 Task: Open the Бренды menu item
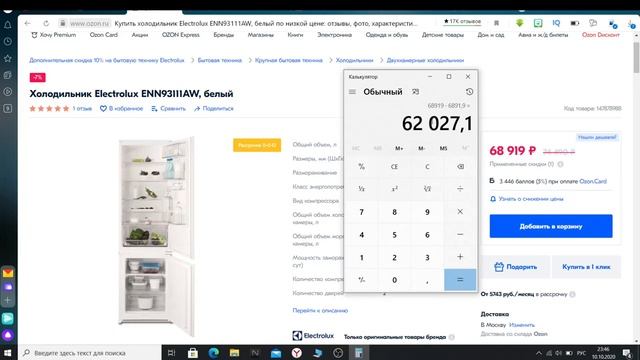223,35
